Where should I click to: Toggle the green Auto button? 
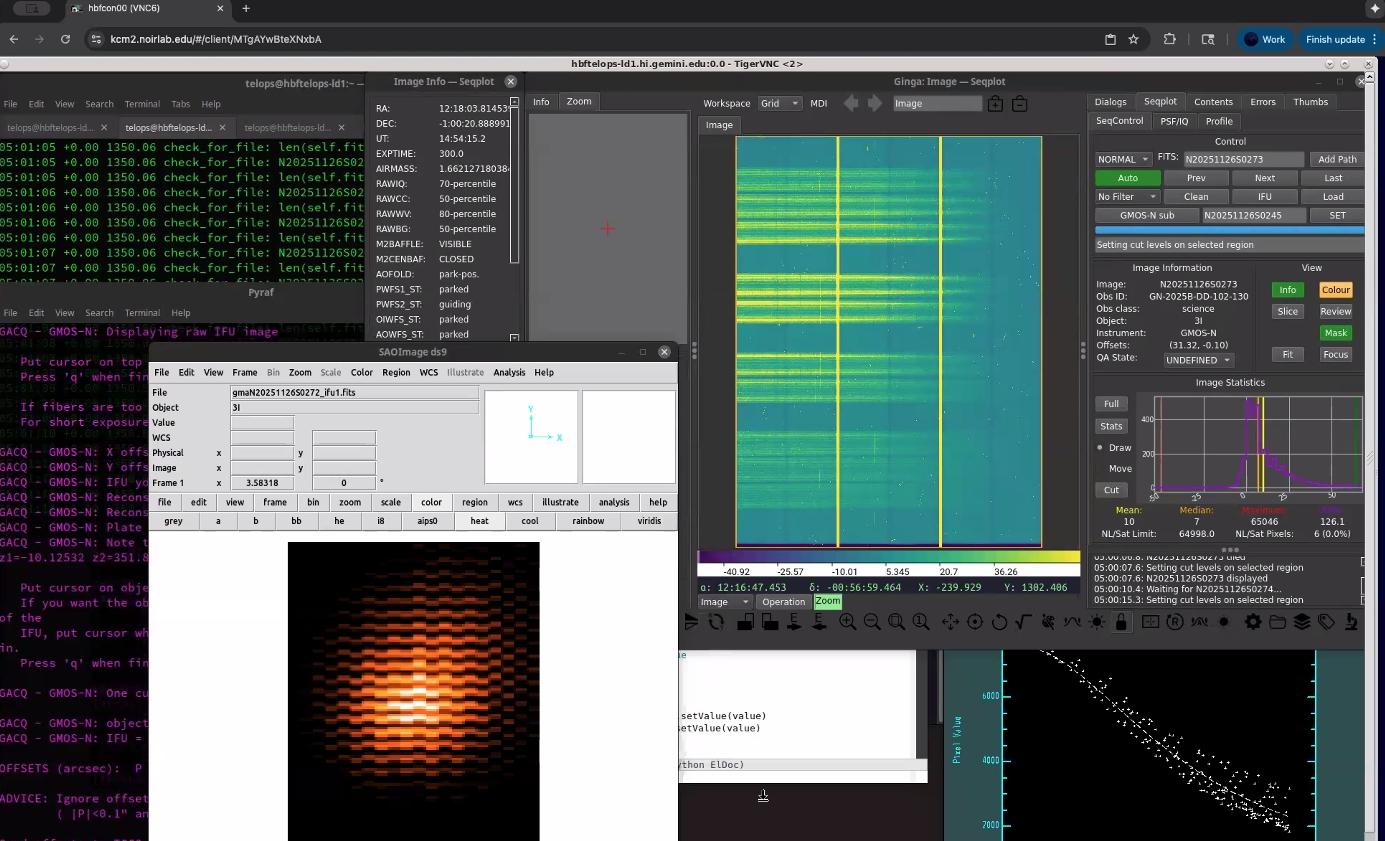[x=1127, y=178]
